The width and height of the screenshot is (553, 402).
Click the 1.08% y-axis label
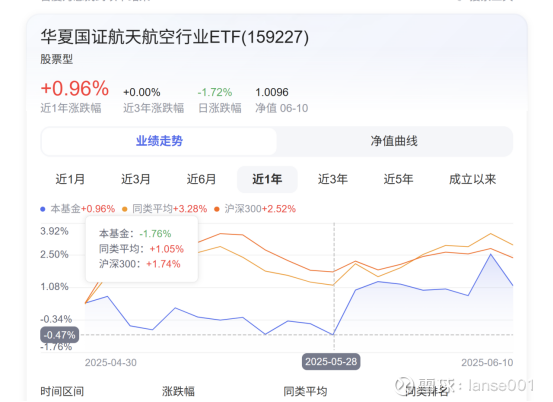(x=54, y=287)
